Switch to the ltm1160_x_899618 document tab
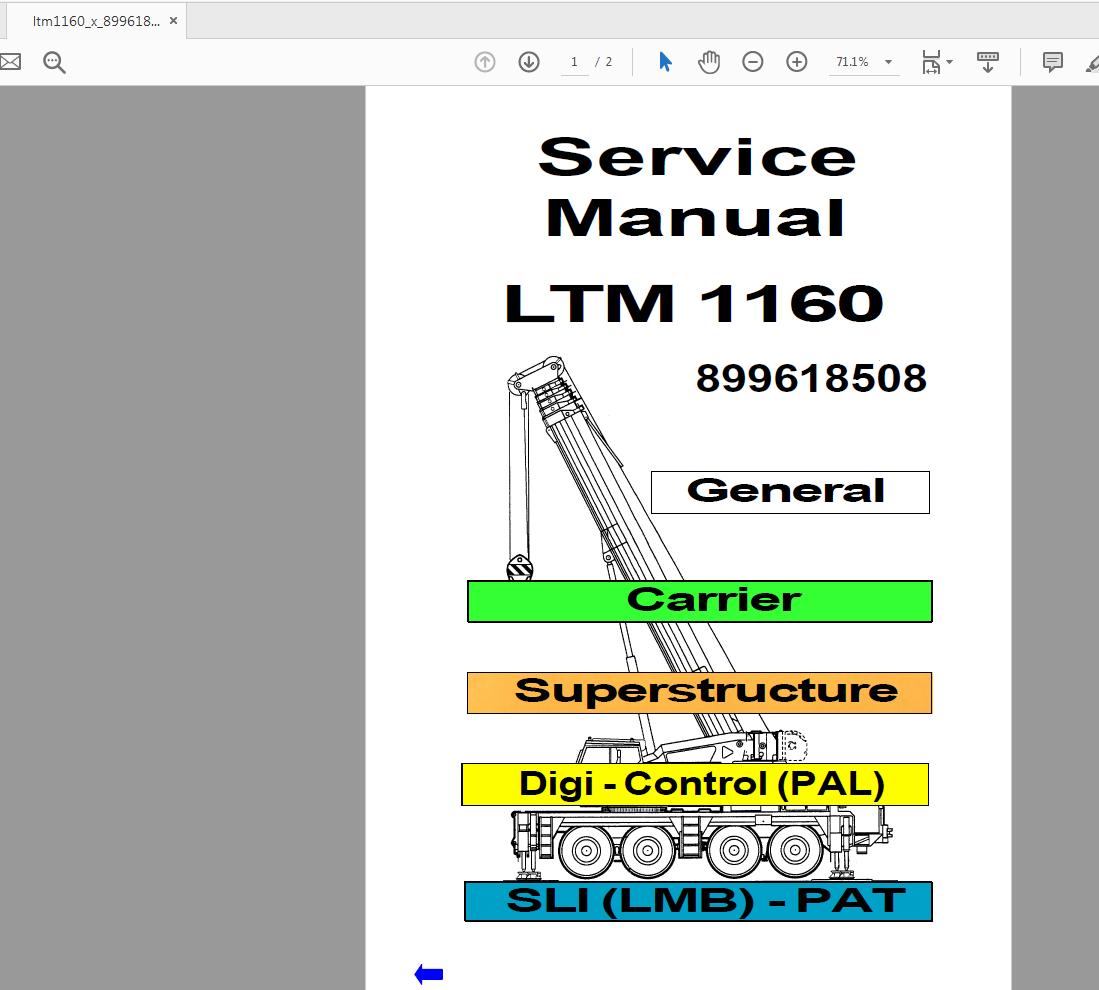 96,21
